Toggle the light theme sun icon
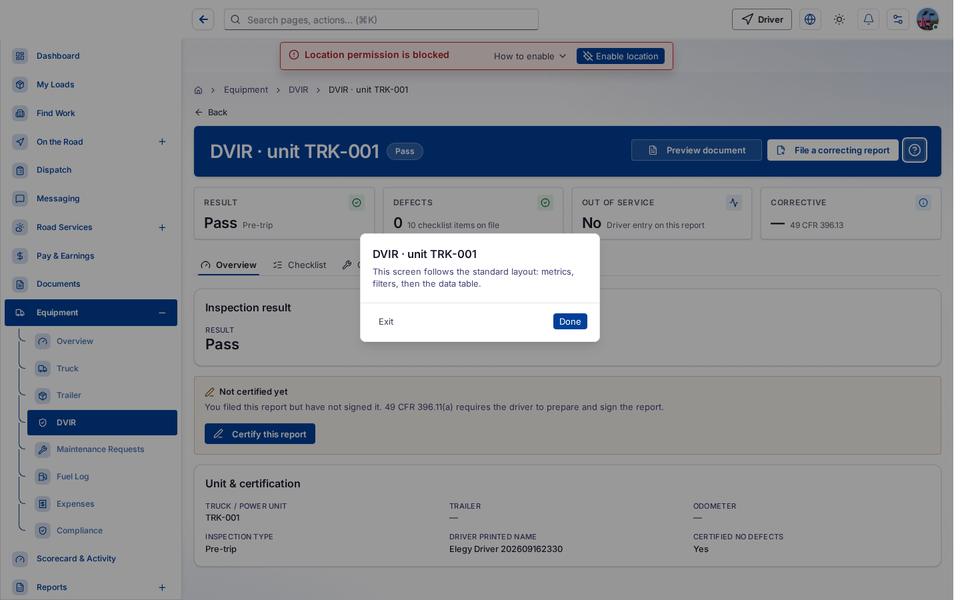Screen dimensions: 960x600 839,20
